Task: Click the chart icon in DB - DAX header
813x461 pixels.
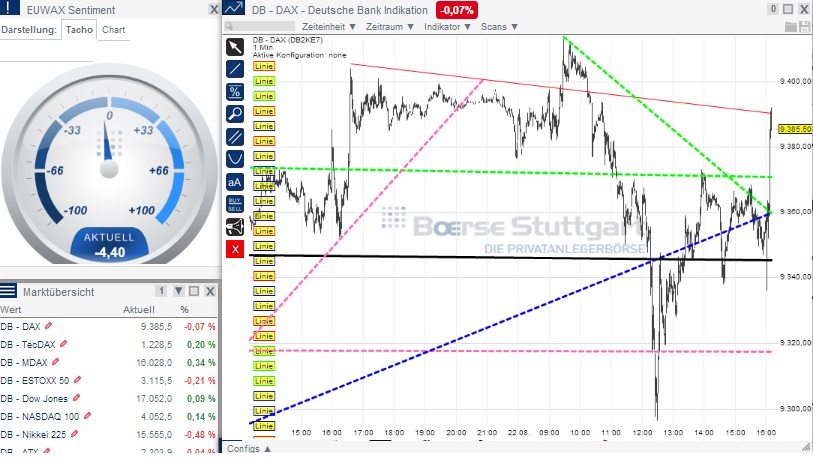Action: tap(233, 8)
